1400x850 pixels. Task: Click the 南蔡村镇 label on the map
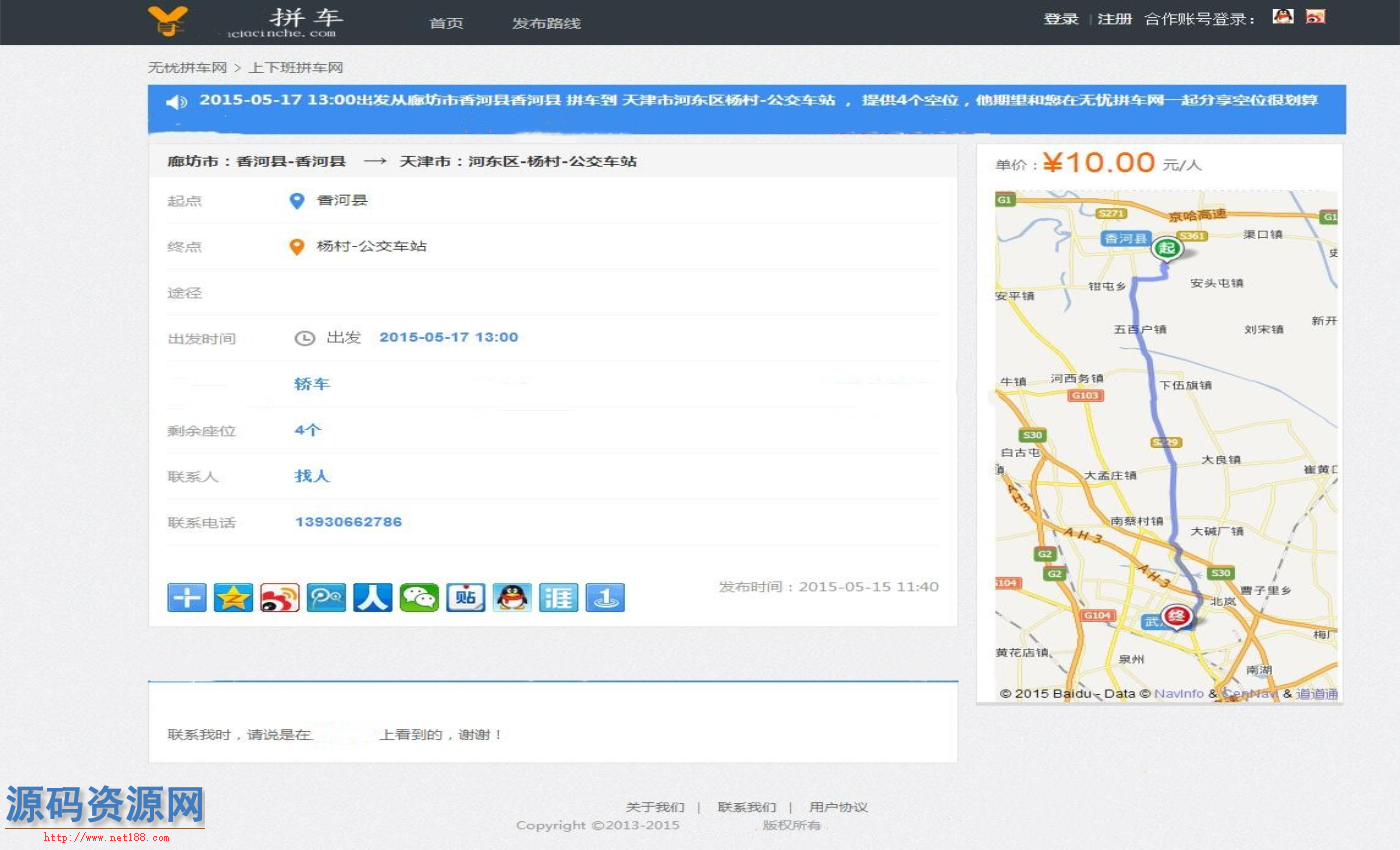pos(1137,521)
